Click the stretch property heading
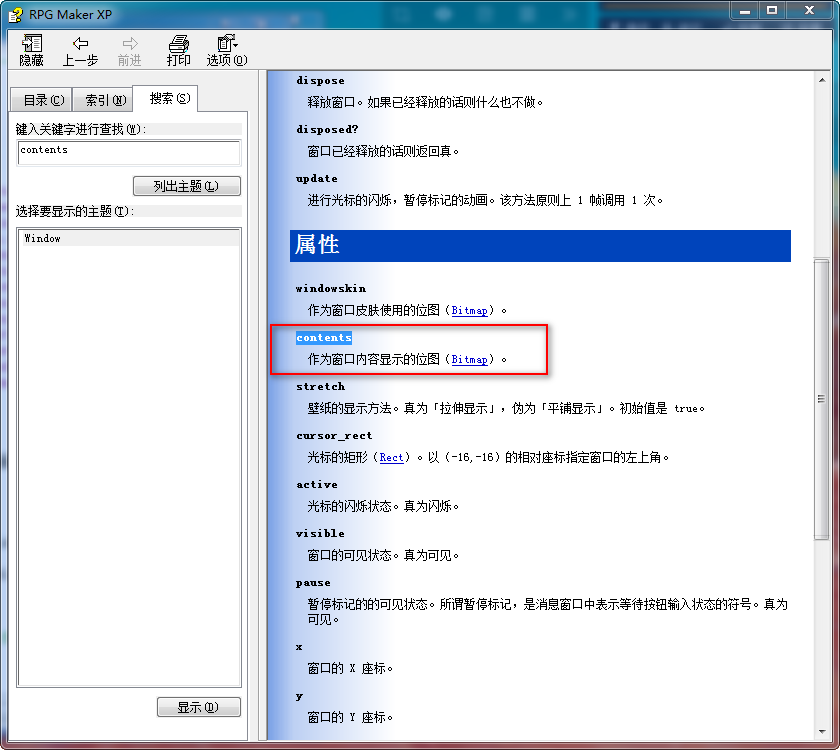This screenshot has width=840, height=750. point(320,386)
